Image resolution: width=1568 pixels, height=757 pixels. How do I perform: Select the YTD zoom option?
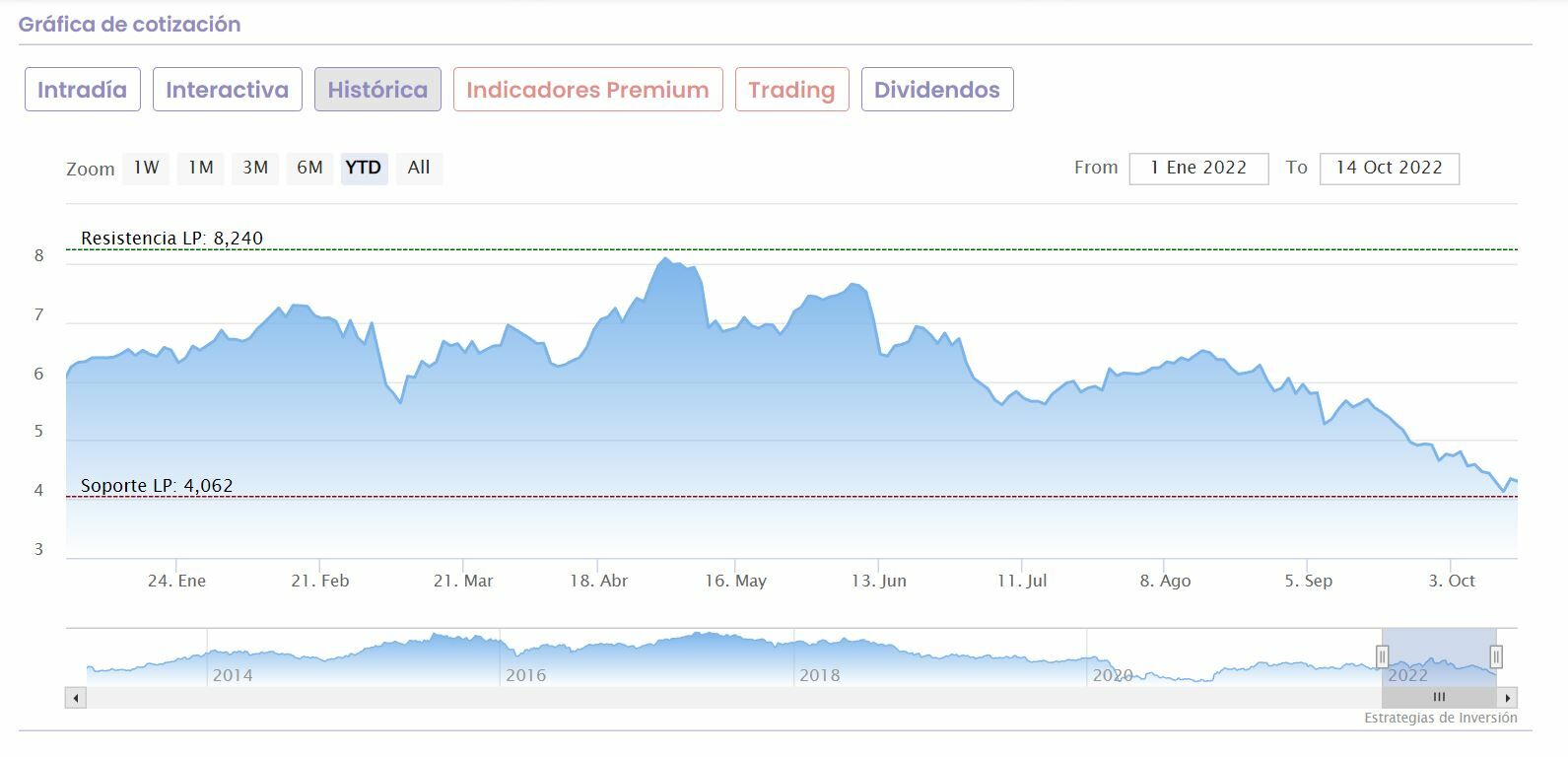click(x=364, y=168)
